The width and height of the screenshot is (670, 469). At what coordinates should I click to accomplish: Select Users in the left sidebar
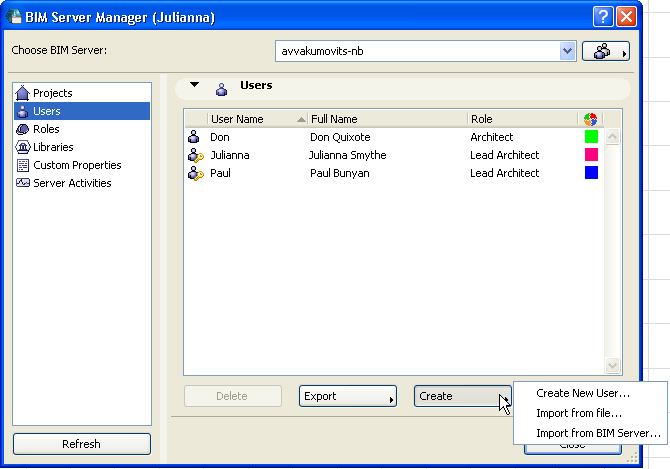click(82, 111)
